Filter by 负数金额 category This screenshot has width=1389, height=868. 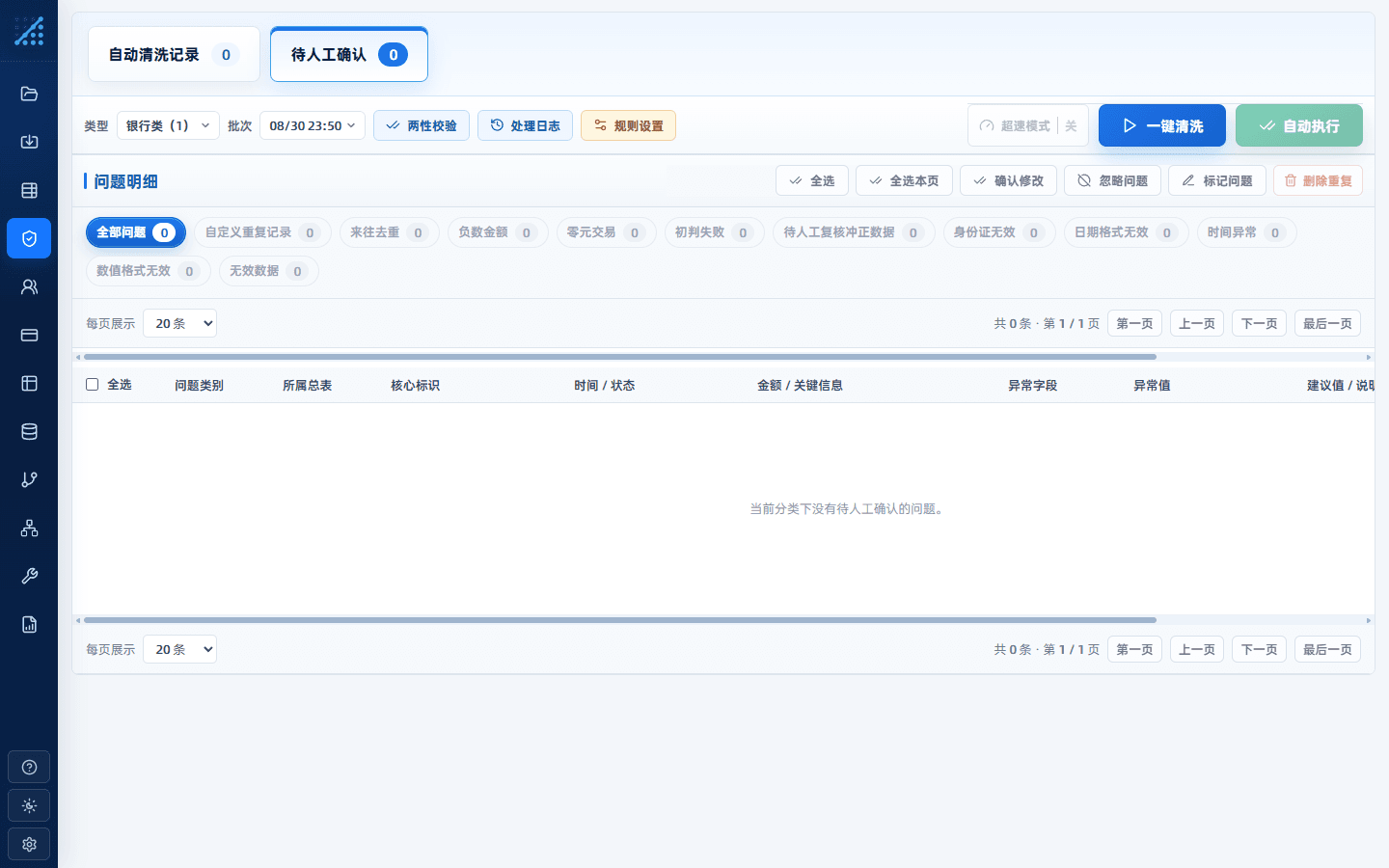click(498, 232)
